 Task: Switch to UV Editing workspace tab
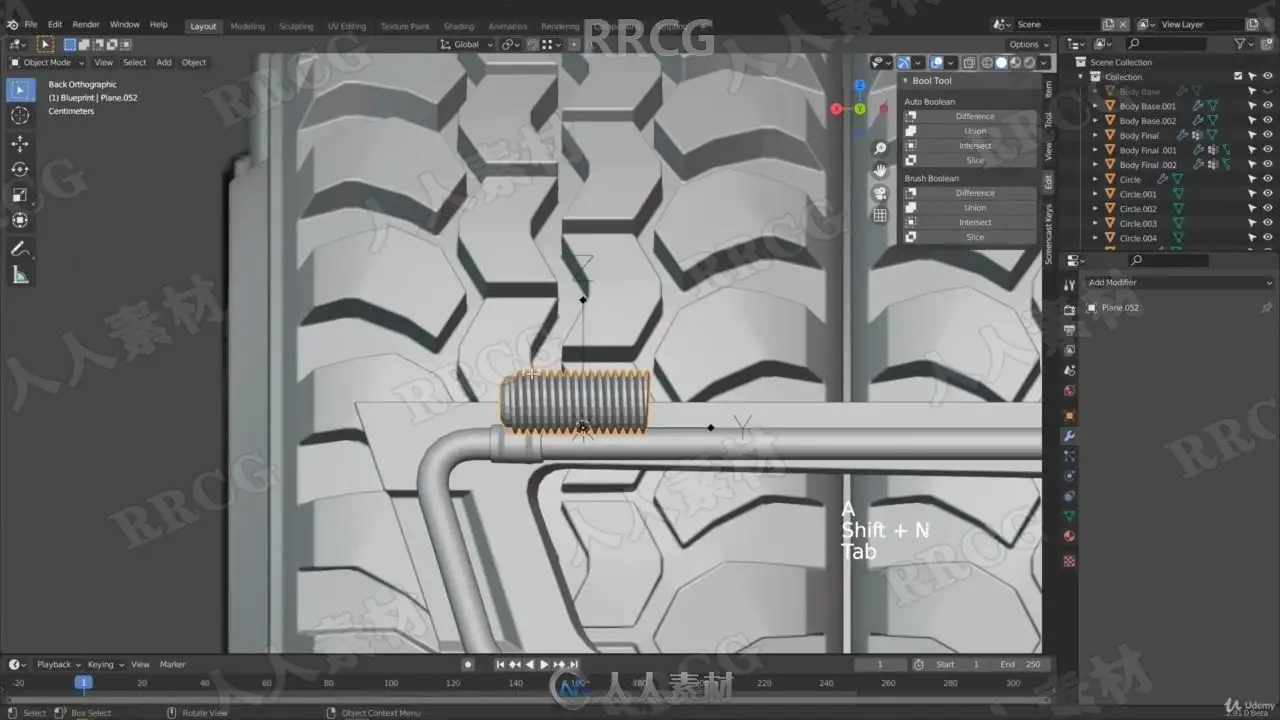coord(347,26)
